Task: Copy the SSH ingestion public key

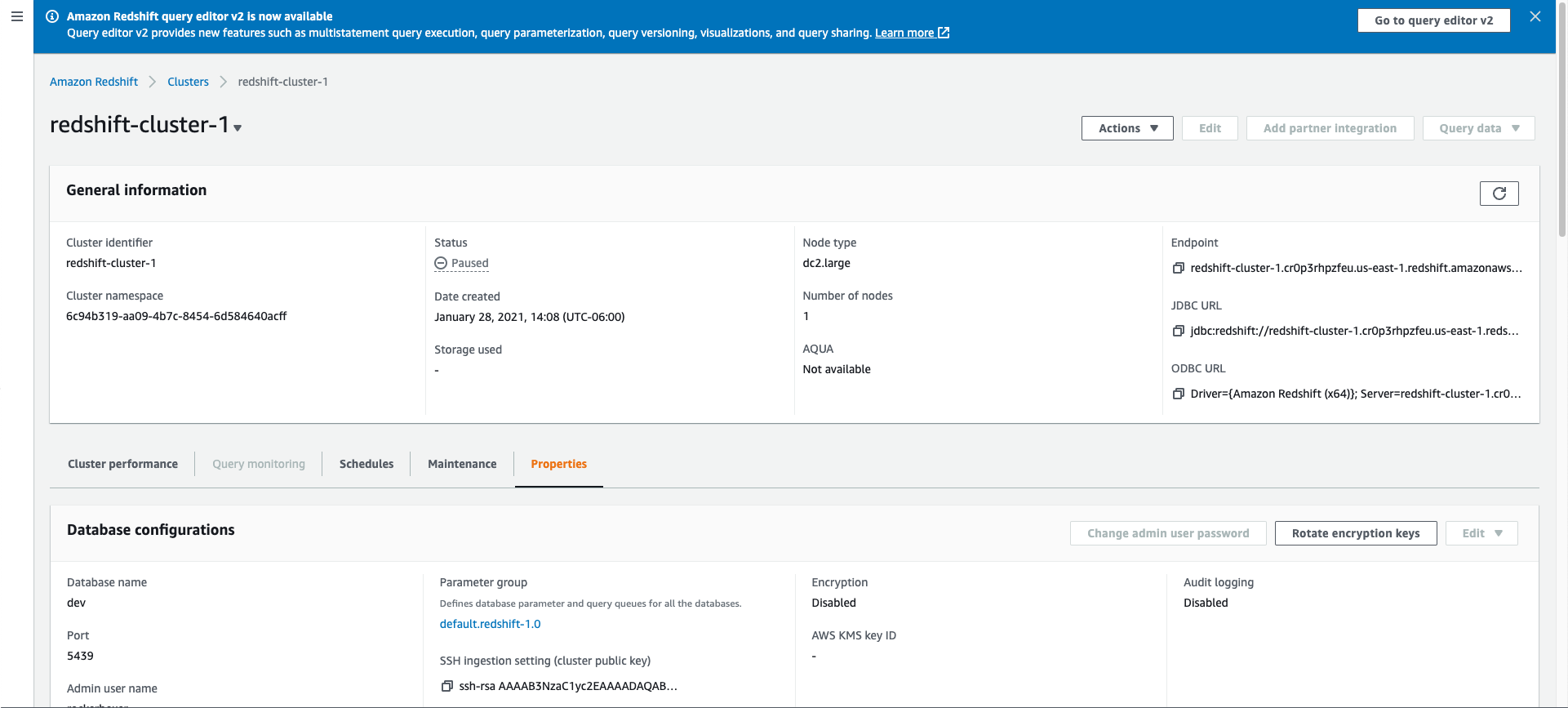Action: coord(446,686)
